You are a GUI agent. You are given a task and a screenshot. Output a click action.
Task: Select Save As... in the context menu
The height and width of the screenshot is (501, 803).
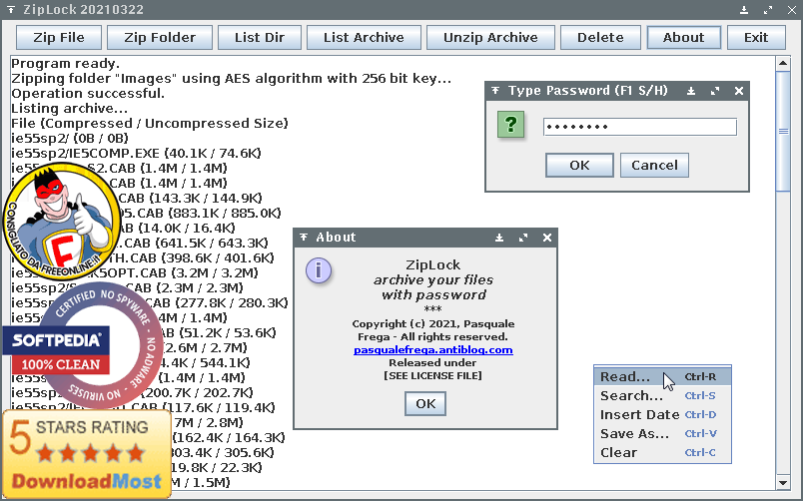tap(634, 434)
